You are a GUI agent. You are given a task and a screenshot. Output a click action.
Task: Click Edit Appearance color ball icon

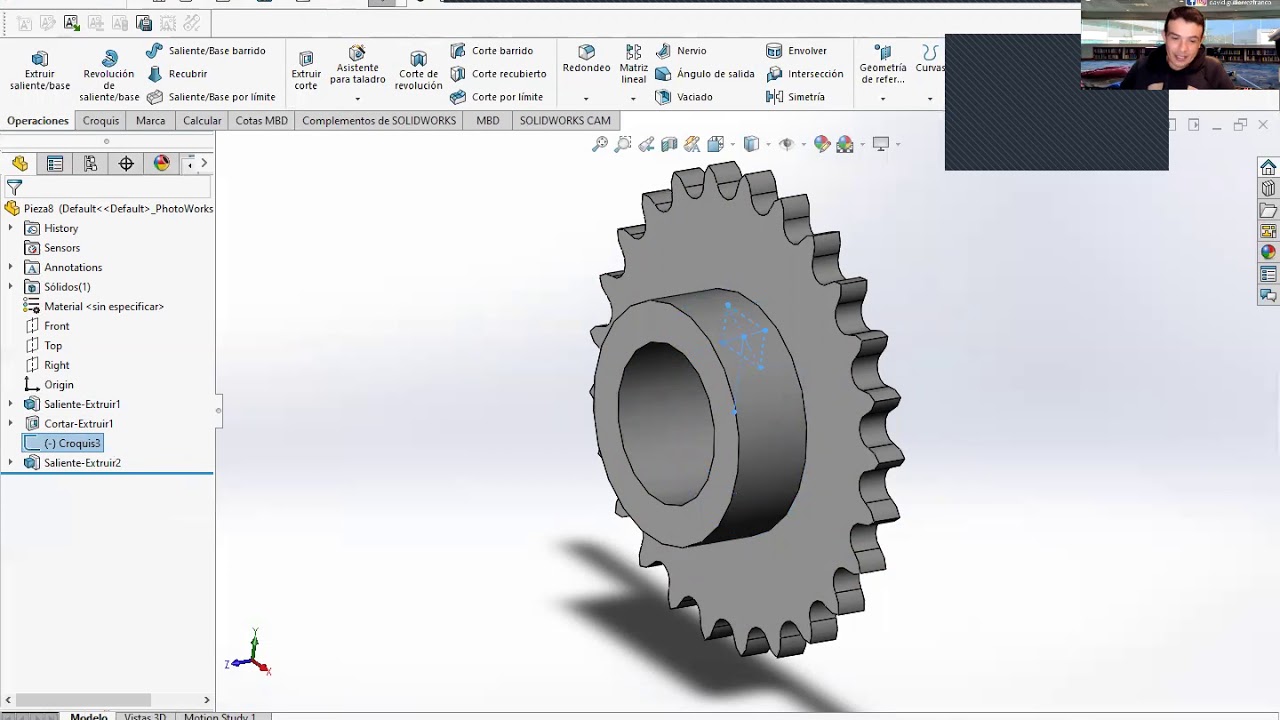[822, 144]
